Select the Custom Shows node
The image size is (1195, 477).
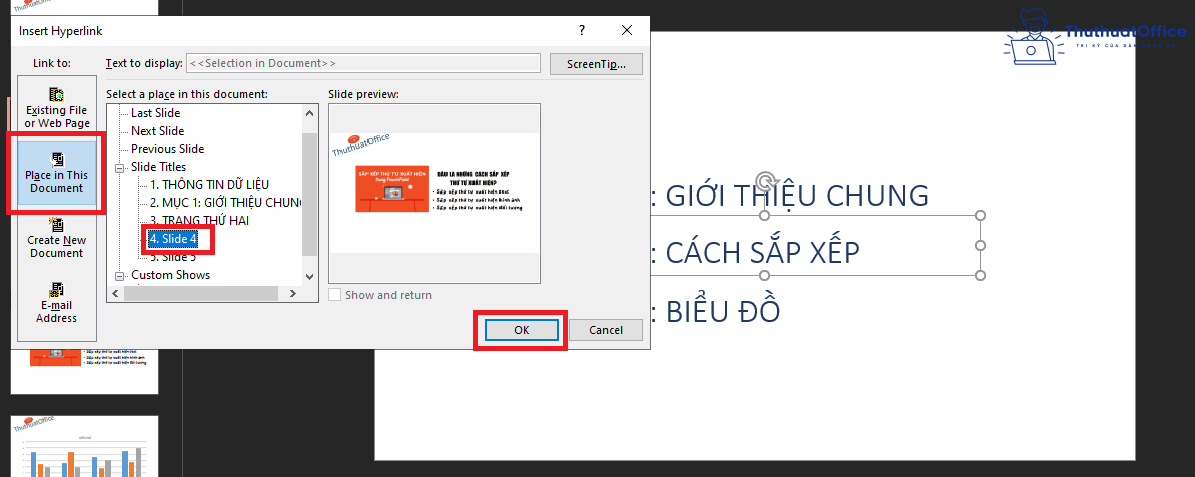170,275
